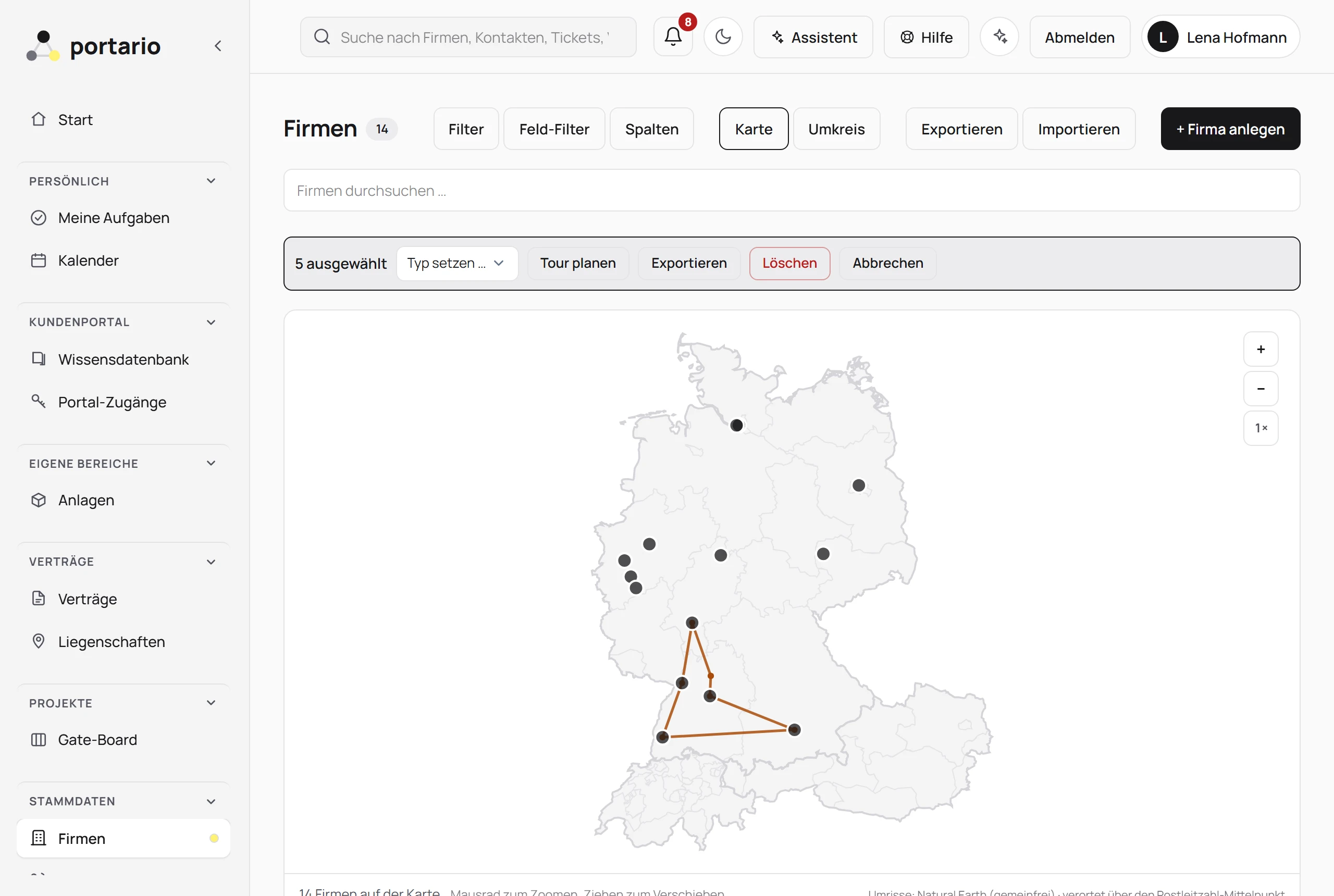Collapse the KUNDENPORTAL section
This screenshot has width=1334, height=896.
coord(211,322)
